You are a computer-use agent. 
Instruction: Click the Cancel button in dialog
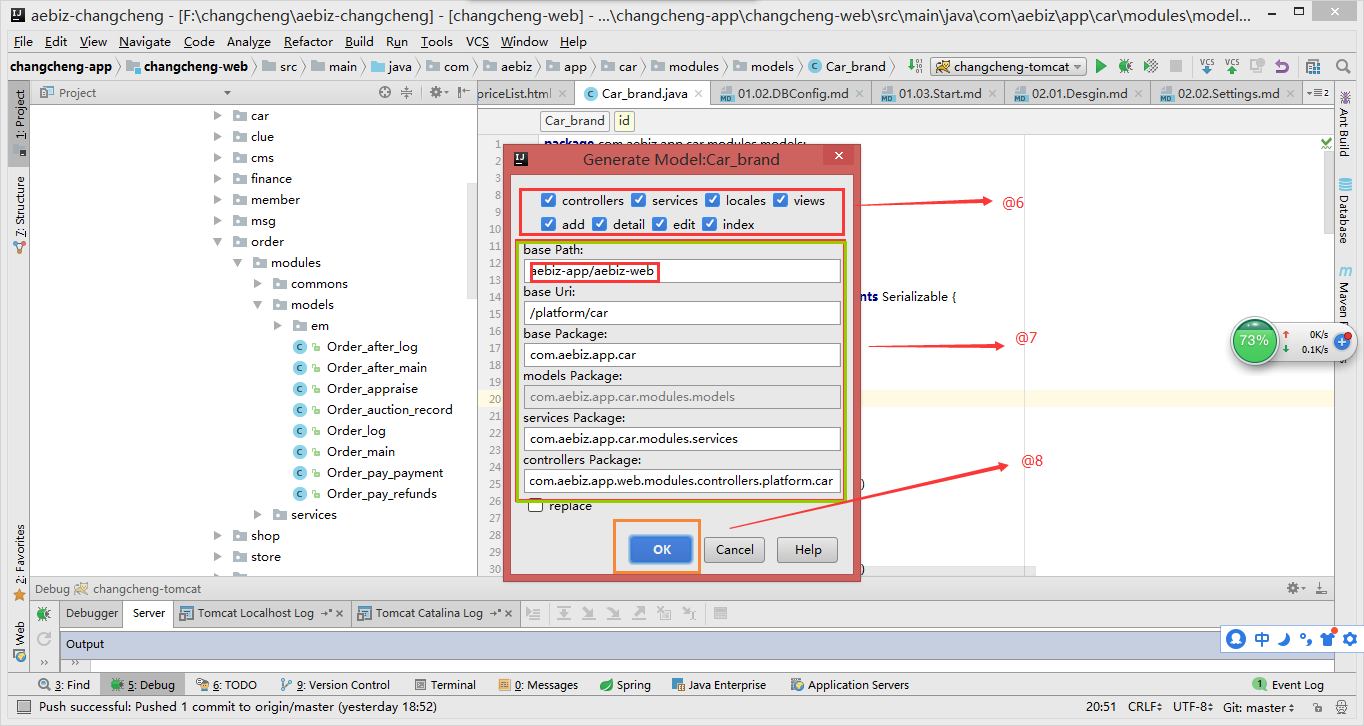(734, 549)
